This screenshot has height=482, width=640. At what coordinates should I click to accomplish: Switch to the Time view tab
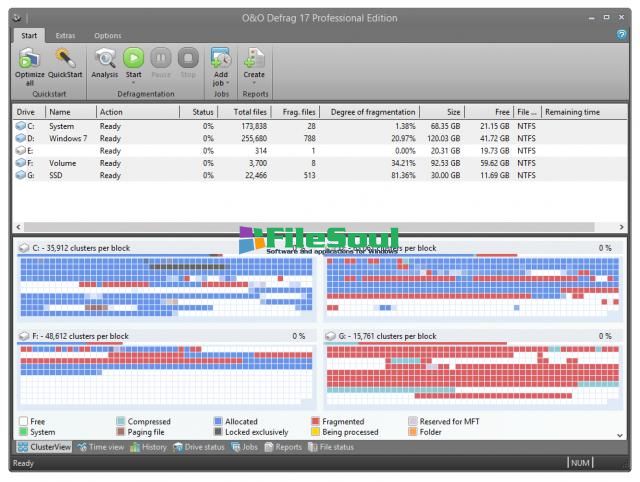(101, 447)
